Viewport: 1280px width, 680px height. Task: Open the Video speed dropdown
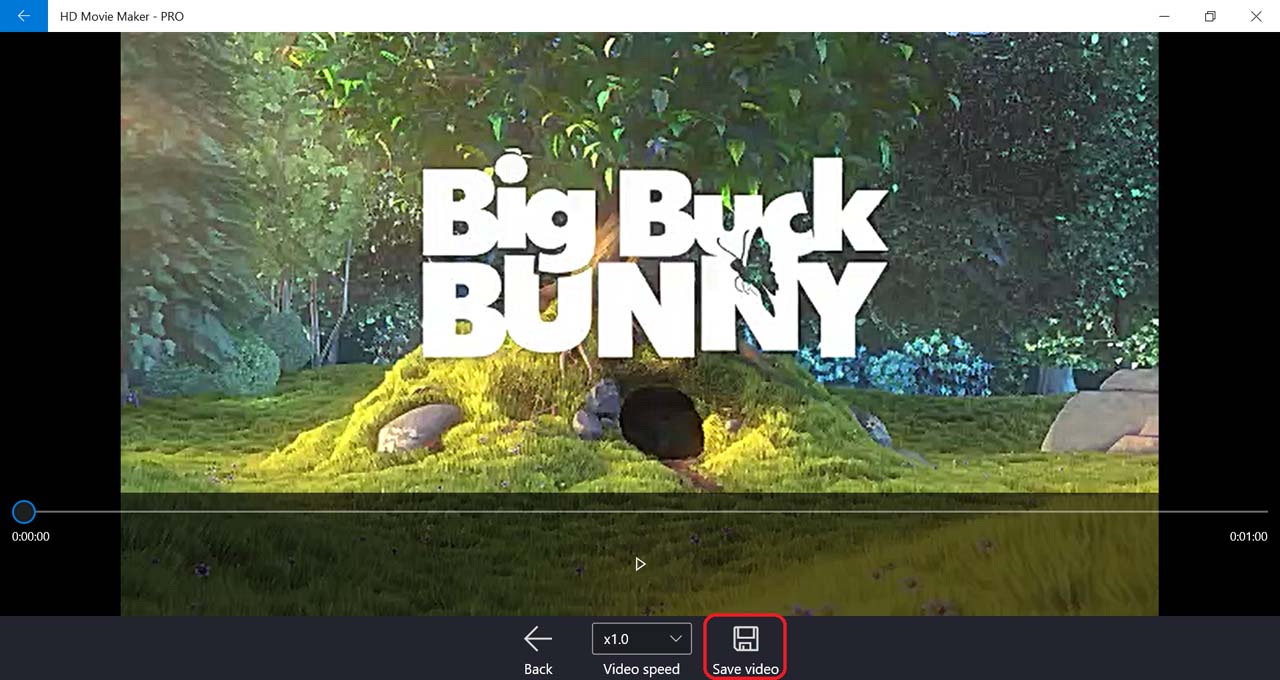(x=641, y=639)
